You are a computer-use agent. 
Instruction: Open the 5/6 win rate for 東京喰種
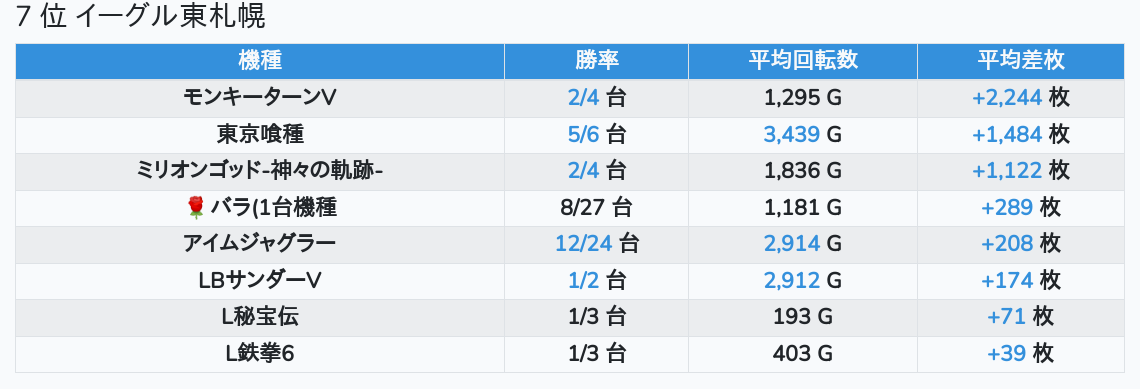point(583,135)
